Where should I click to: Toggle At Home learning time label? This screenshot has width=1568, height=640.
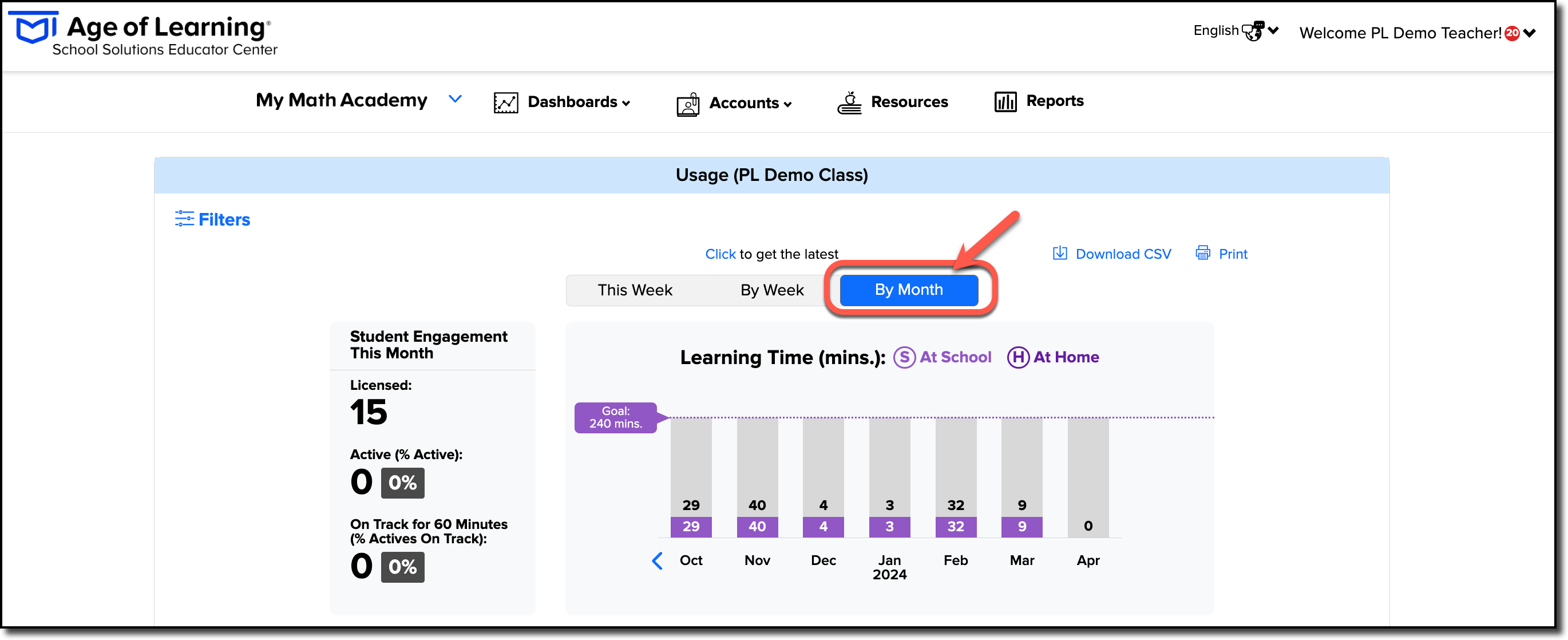[1066, 357]
